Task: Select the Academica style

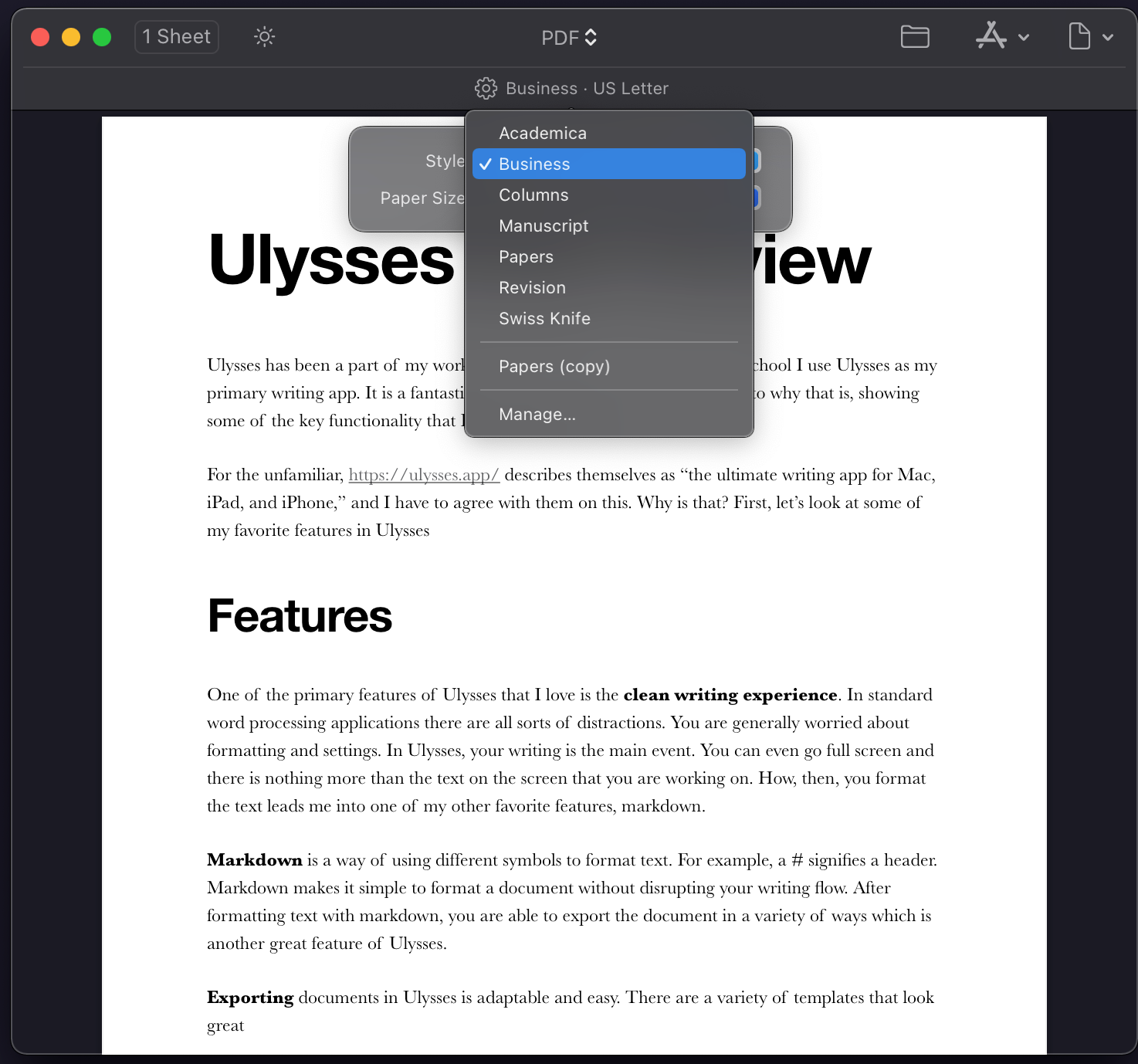Action: 543,133
